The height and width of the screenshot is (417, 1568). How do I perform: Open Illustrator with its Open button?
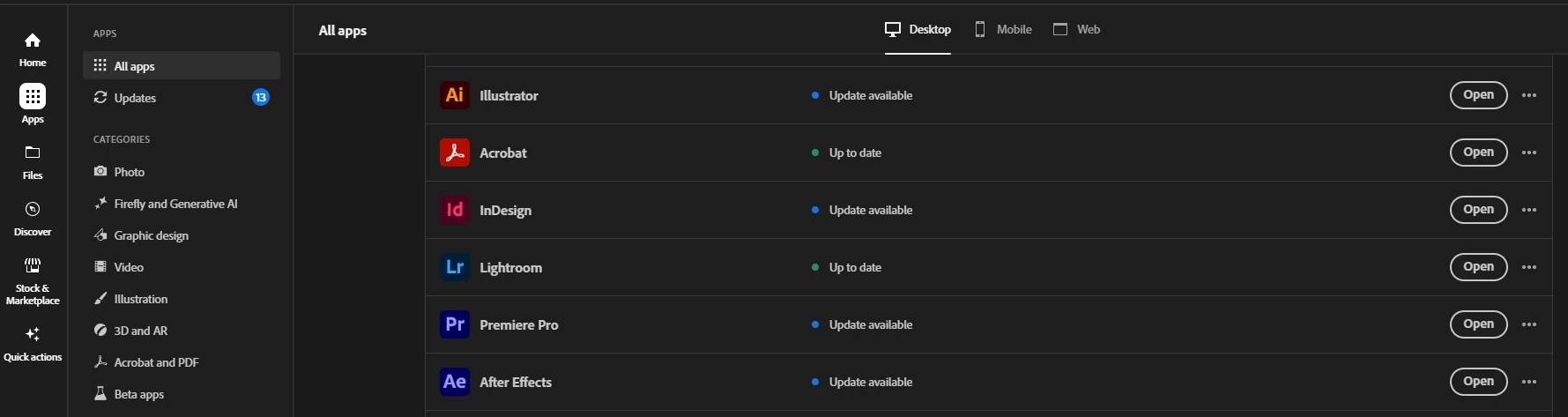pyautogui.click(x=1479, y=95)
